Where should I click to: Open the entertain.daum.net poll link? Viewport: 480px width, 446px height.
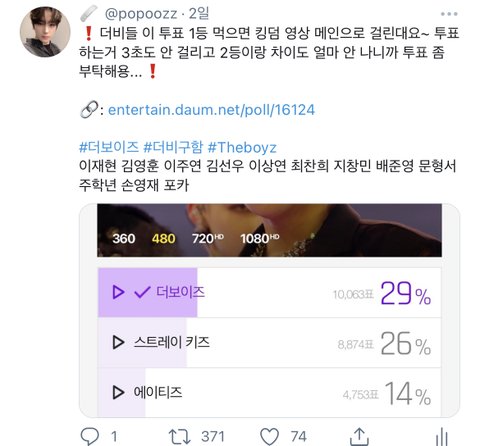pos(211,110)
